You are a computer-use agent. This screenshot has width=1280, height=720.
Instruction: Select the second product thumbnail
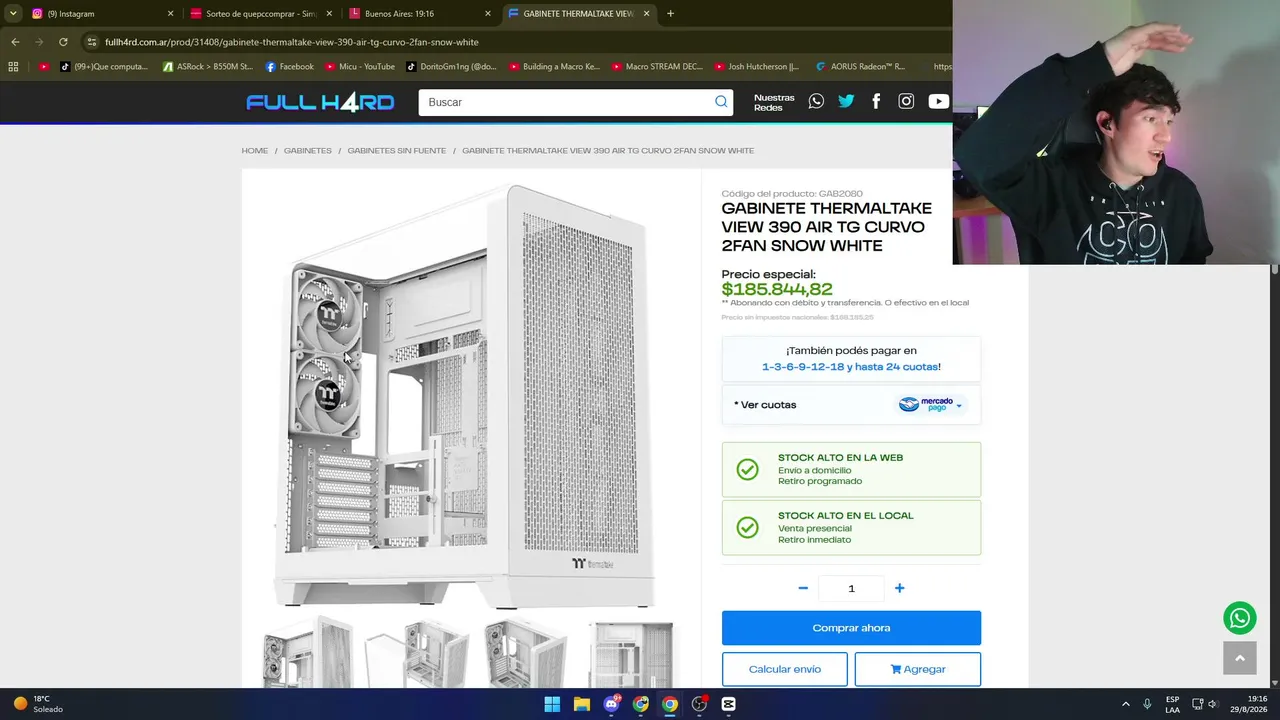click(x=416, y=654)
